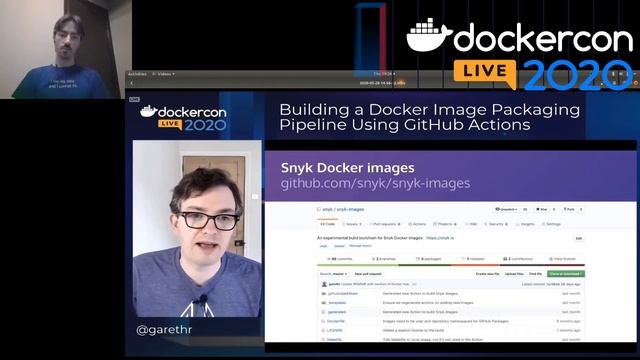
Task: Switch to the Security tab
Action: (x=496, y=224)
